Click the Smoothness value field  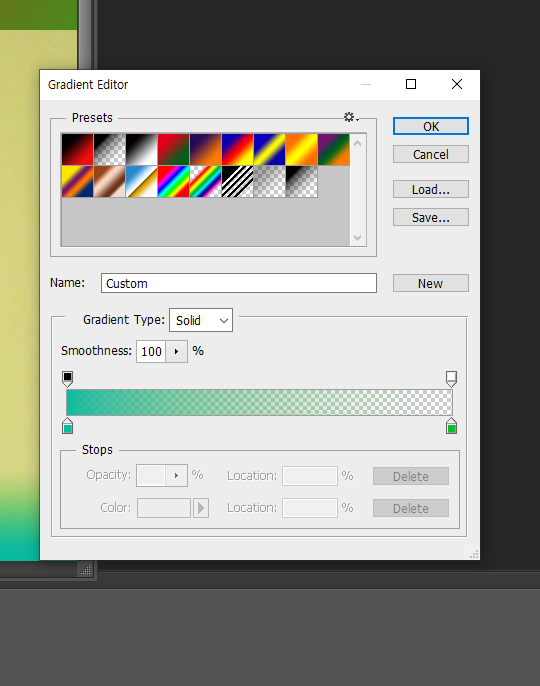pyautogui.click(x=151, y=351)
